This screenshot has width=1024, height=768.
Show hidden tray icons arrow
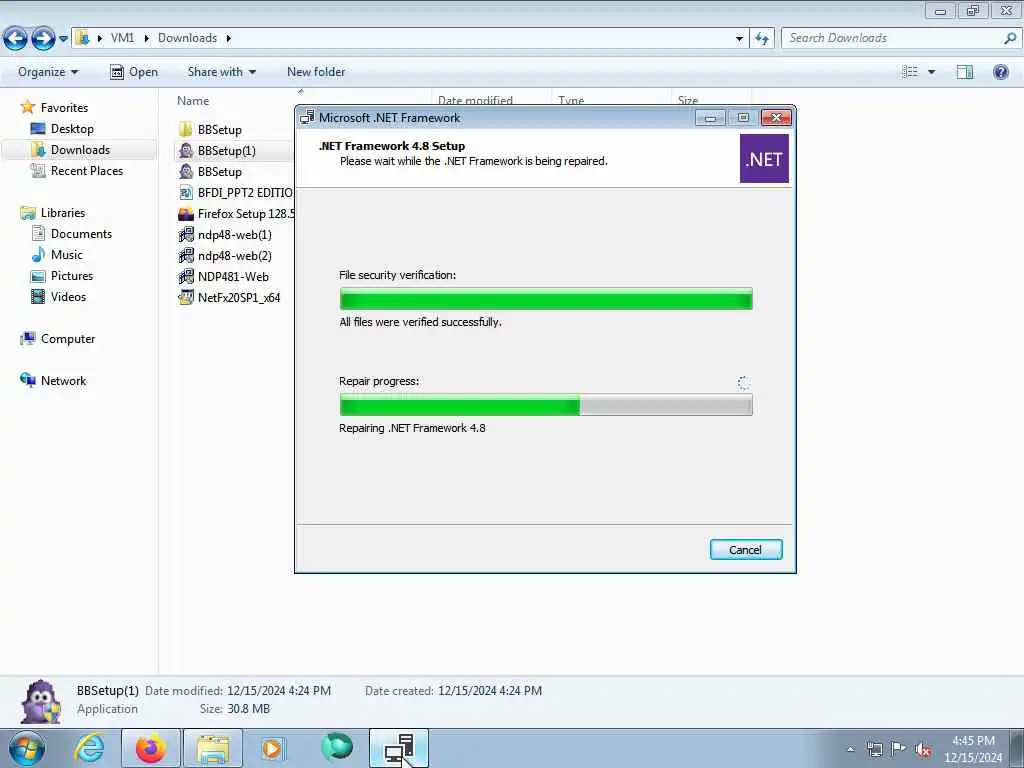(850, 749)
